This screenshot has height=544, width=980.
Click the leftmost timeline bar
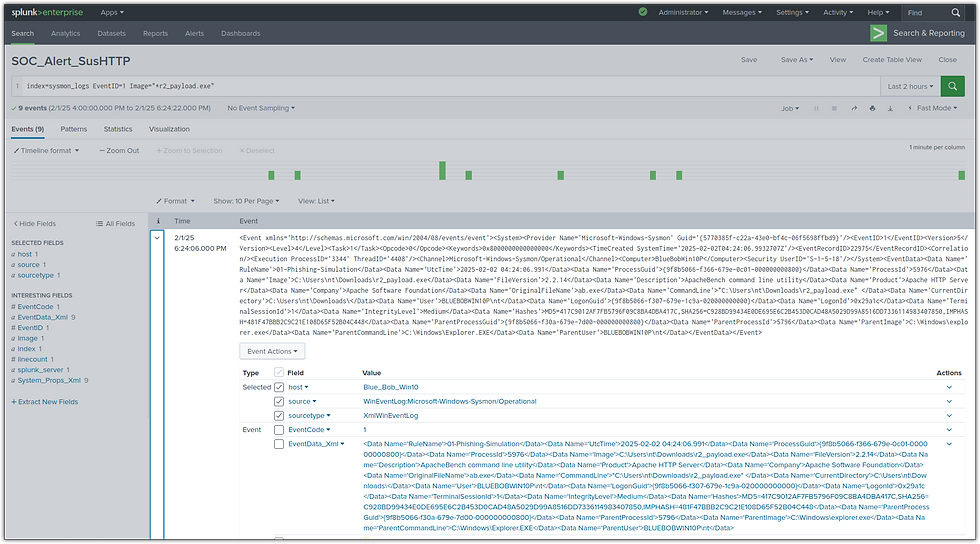click(x=271, y=175)
